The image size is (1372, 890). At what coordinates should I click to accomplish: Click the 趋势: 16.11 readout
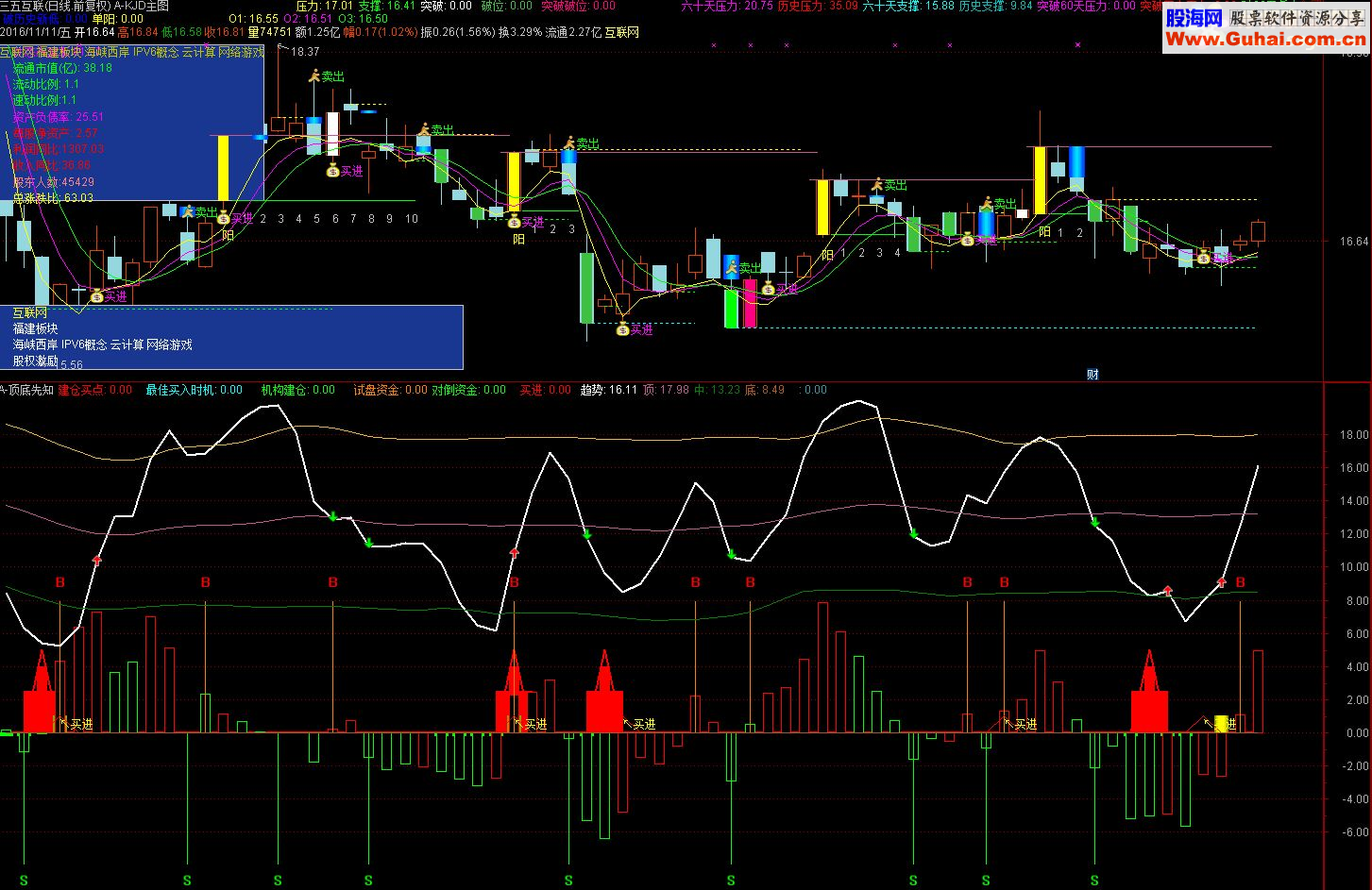(x=609, y=390)
